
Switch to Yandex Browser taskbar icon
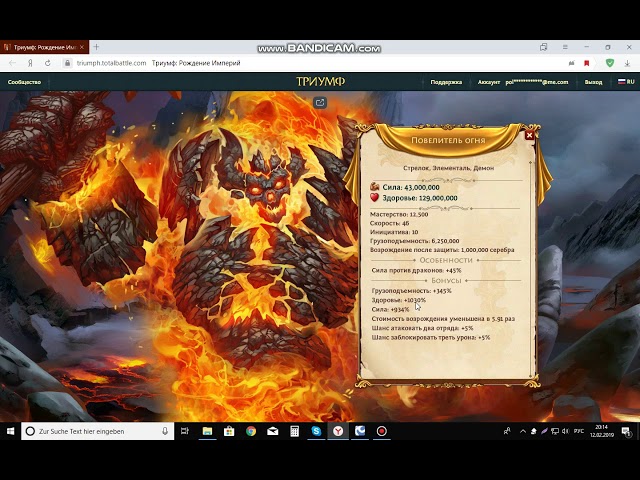point(338,431)
